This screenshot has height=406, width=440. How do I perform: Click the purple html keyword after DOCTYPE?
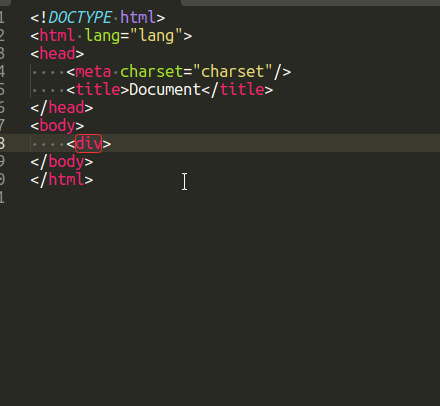point(138,17)
